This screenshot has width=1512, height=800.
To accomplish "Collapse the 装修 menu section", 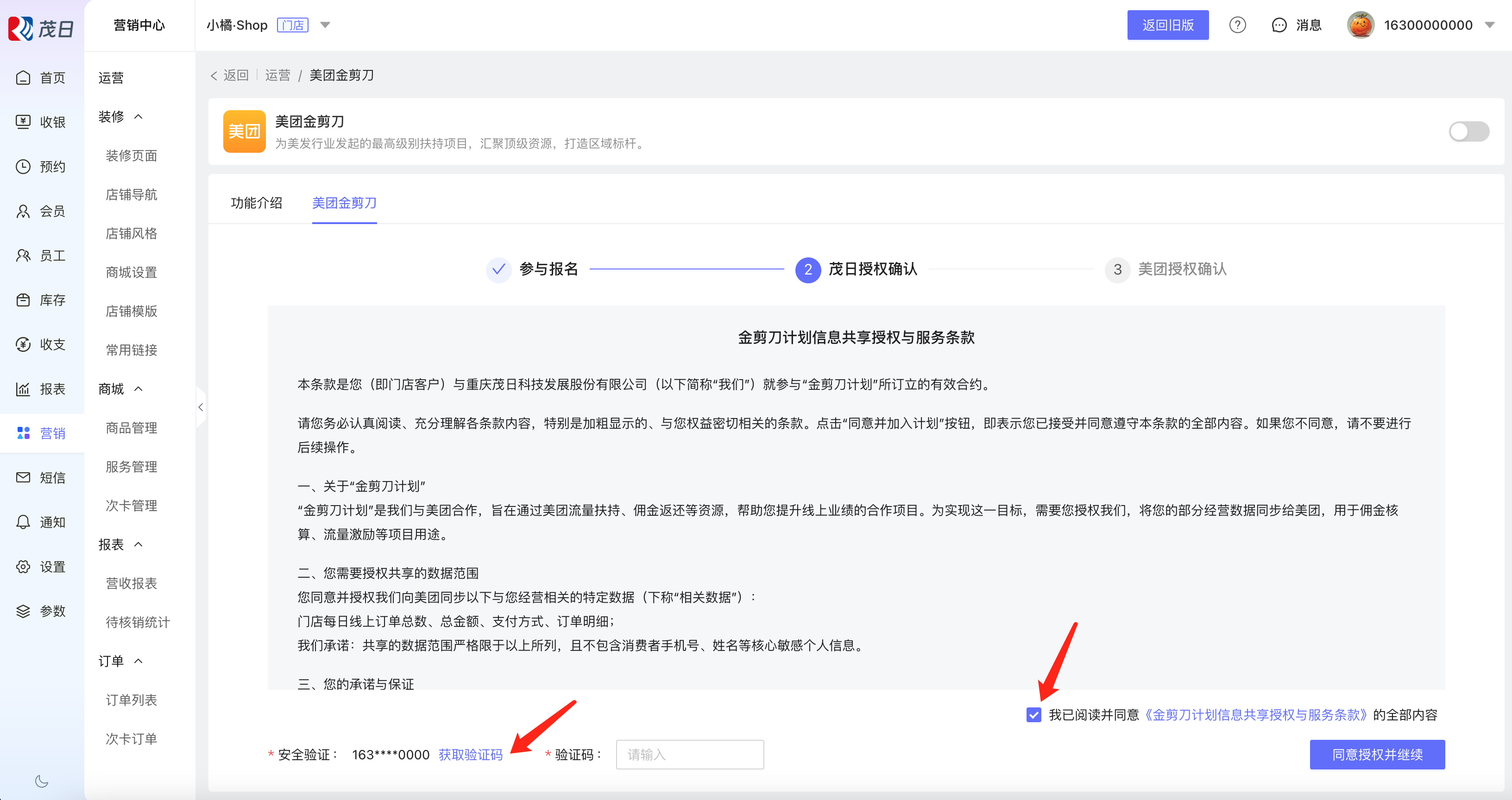I will click(139, 117).
